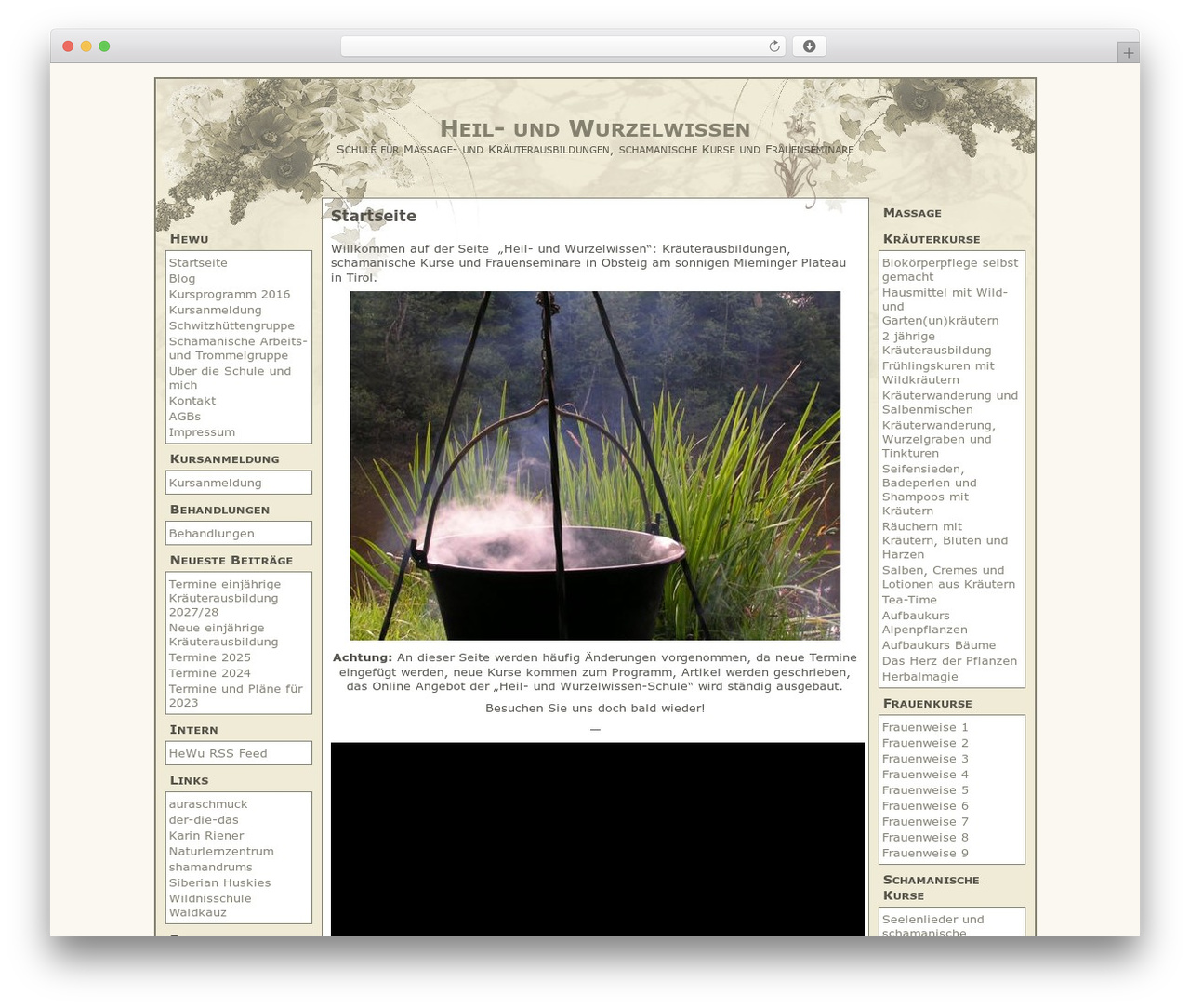The width and height of the screenshot is (1190, 1008).
Task: Open the Blog link in sidebar
Action: pos(182,279)
